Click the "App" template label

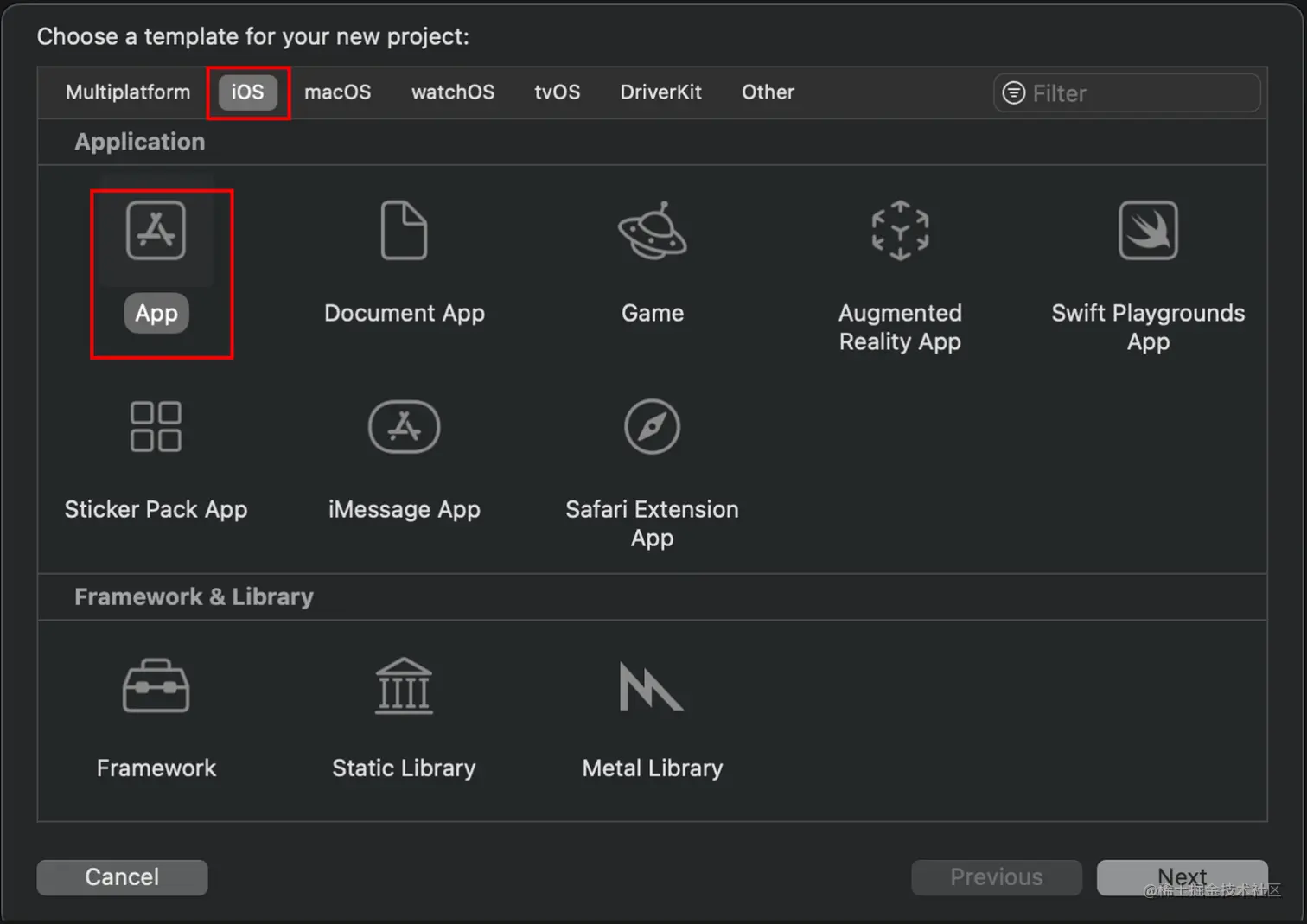coord(156,313)
